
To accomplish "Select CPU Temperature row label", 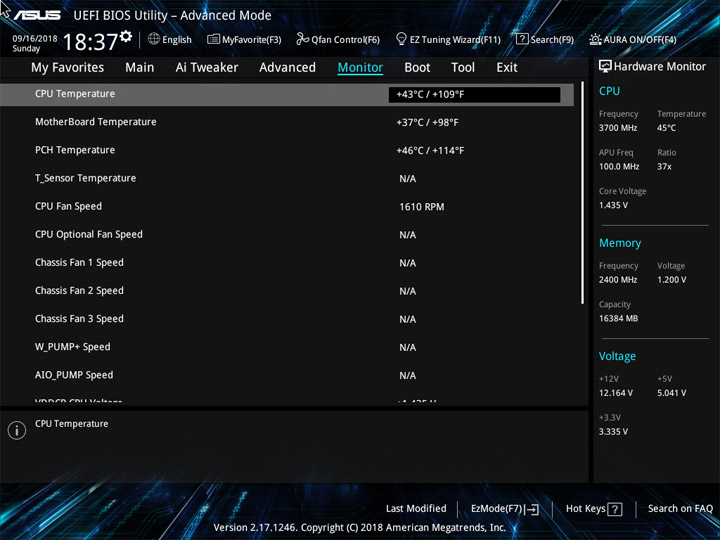I will pos(75,94).
